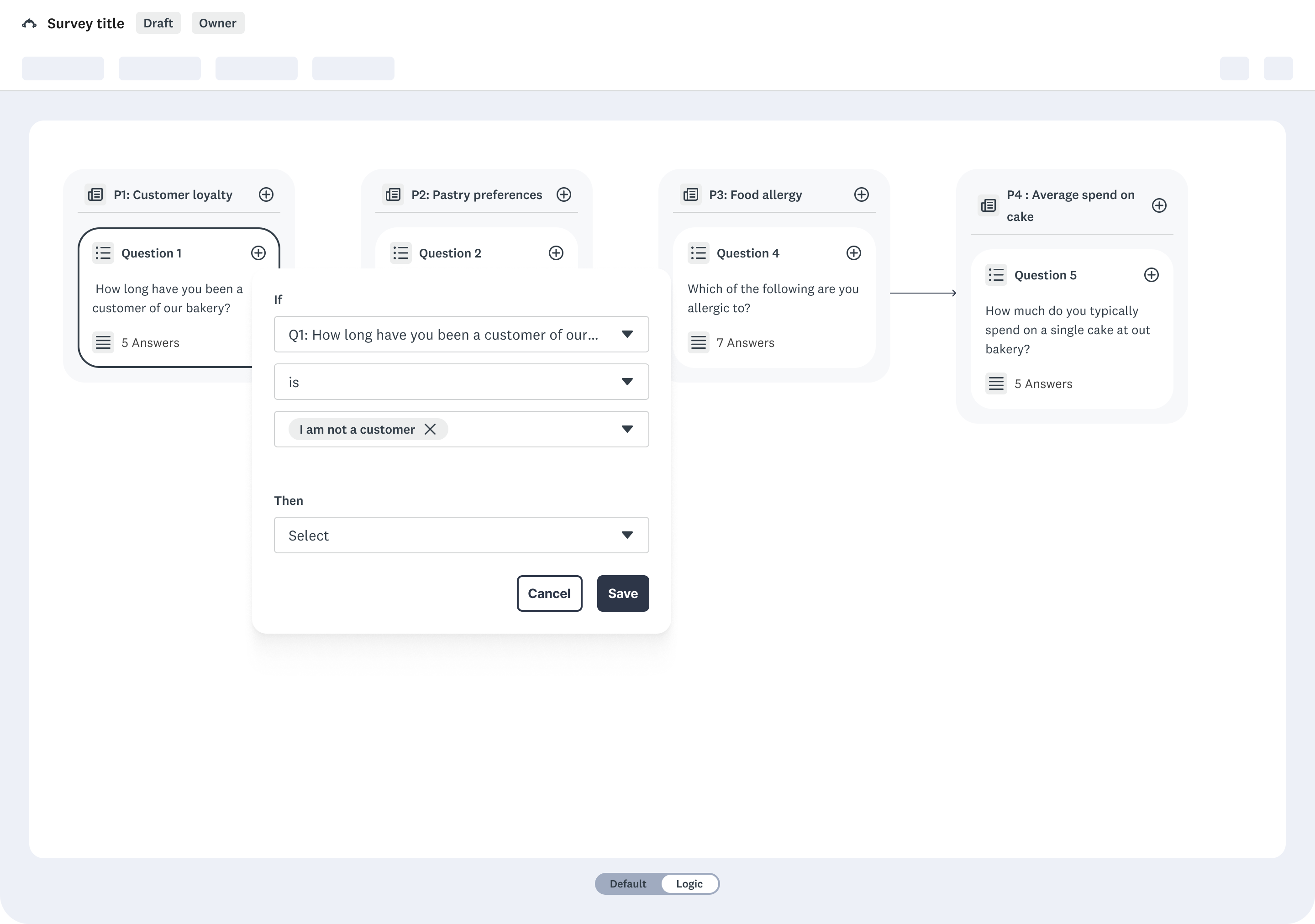Click the SurveyMonkey logo icon
The height and width of the screenshot is (924, 1315).
[x=29, y=23]
